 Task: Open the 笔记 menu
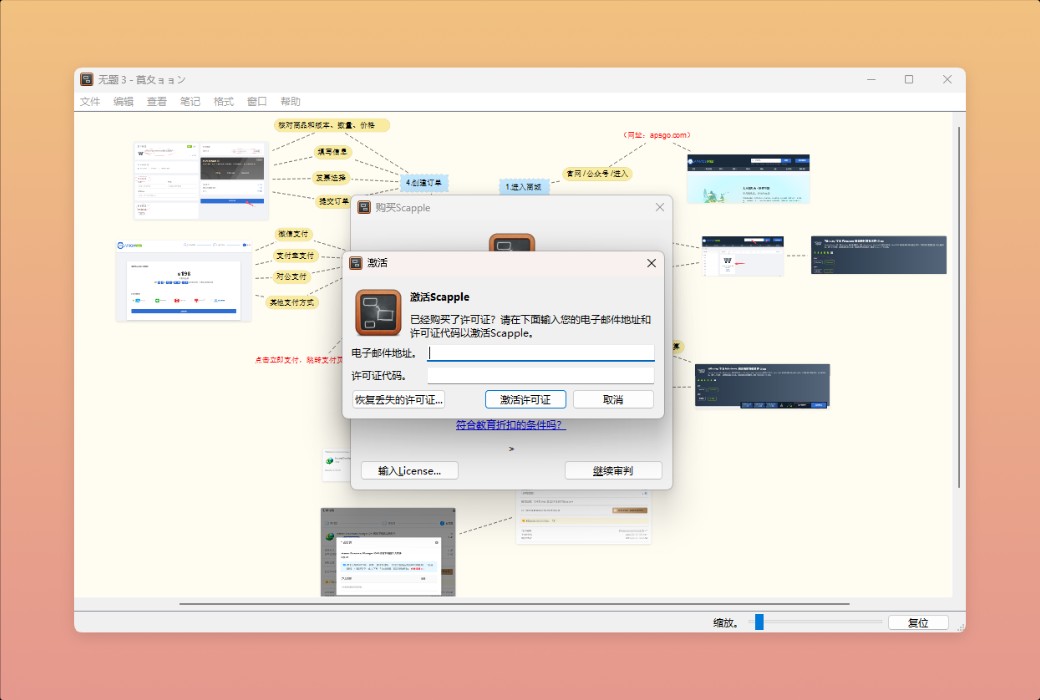190,101
